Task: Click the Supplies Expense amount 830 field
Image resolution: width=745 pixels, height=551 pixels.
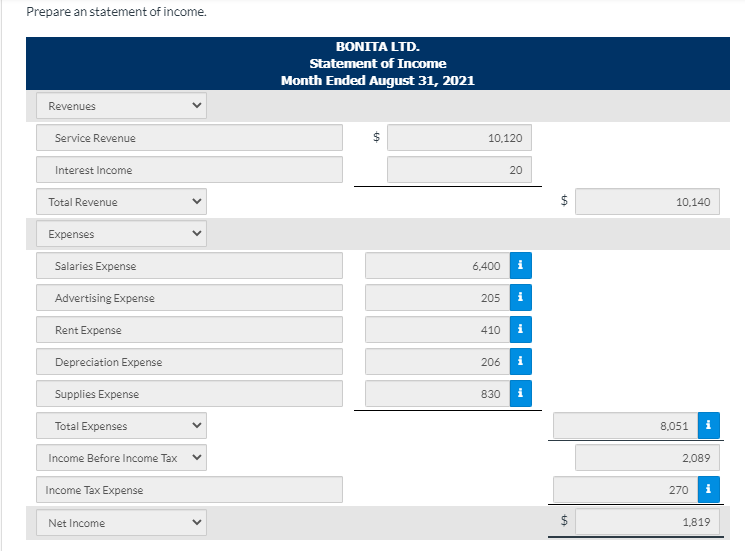Action: tap(438, 393)
